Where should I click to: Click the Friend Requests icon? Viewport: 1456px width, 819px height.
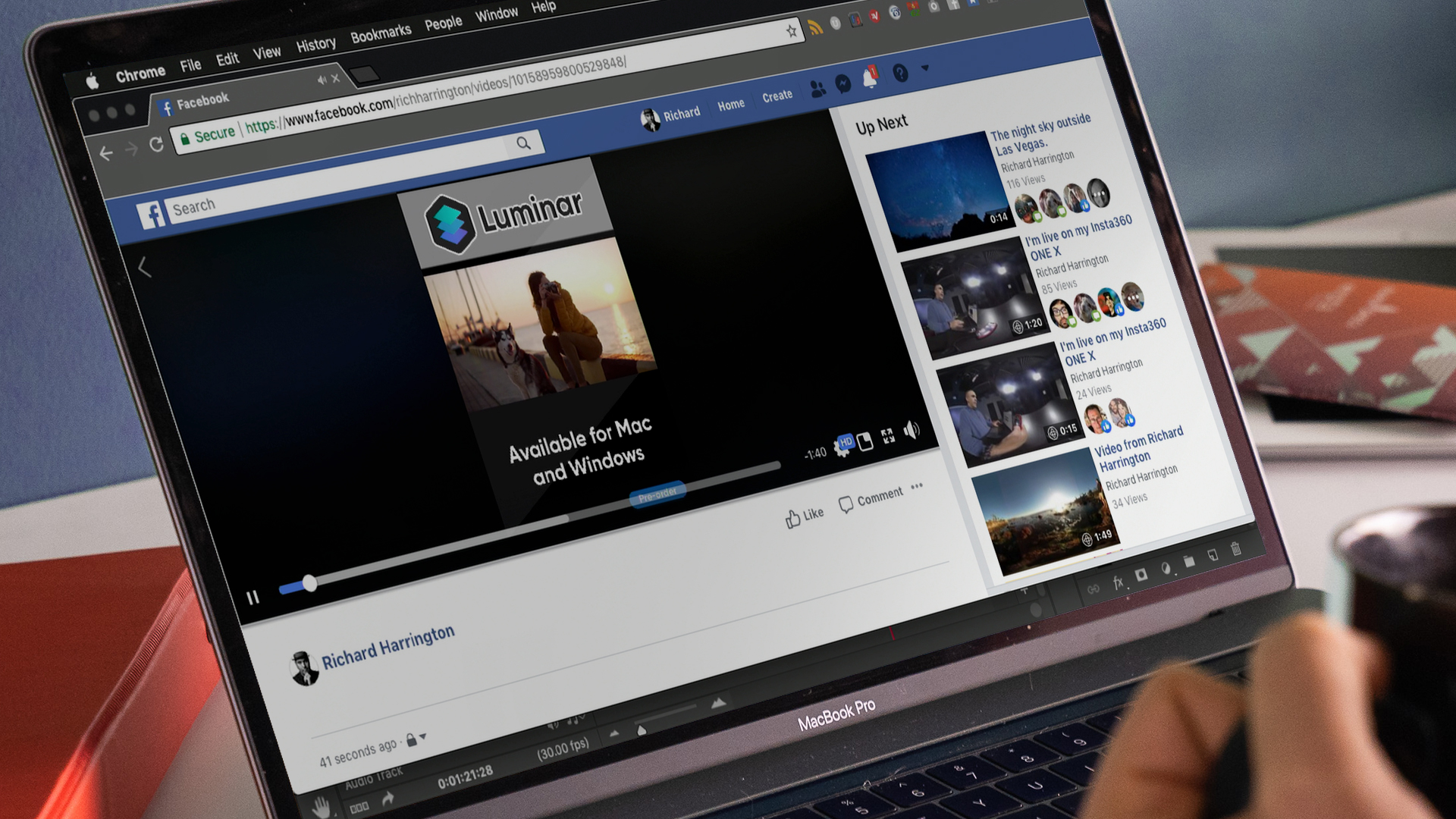[x=817, y=89]
